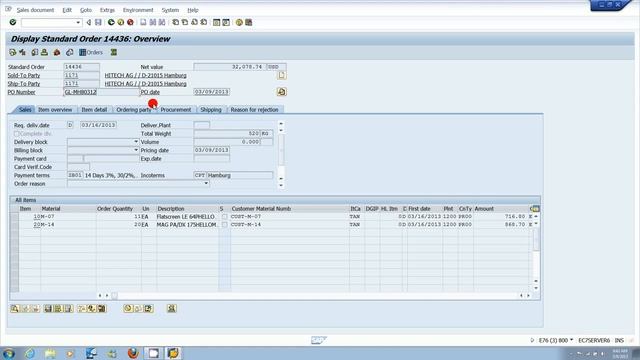Click the Create new session icon
This screenshot has height=360, width=640.
(x=216, y=22)
